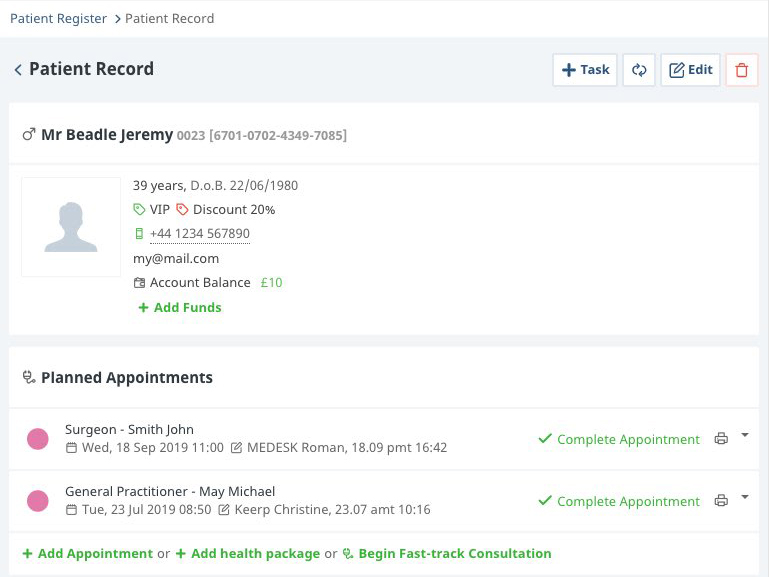Click the Patient Record breadcrumb text

(169, 19)
